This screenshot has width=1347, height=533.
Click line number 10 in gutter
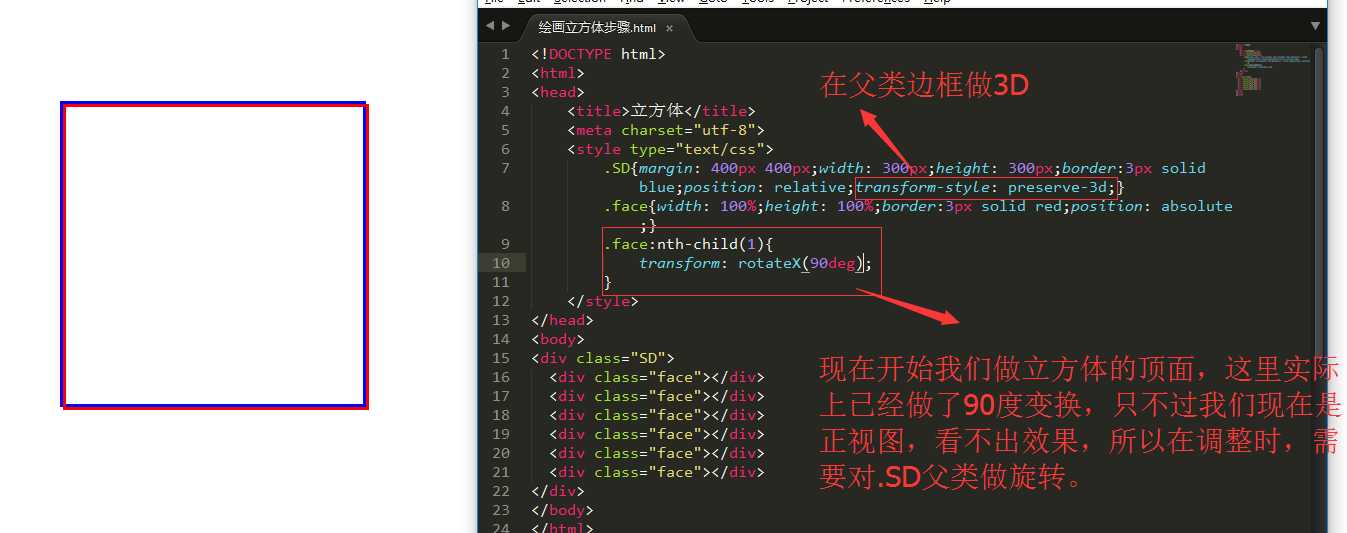point(501,263)
